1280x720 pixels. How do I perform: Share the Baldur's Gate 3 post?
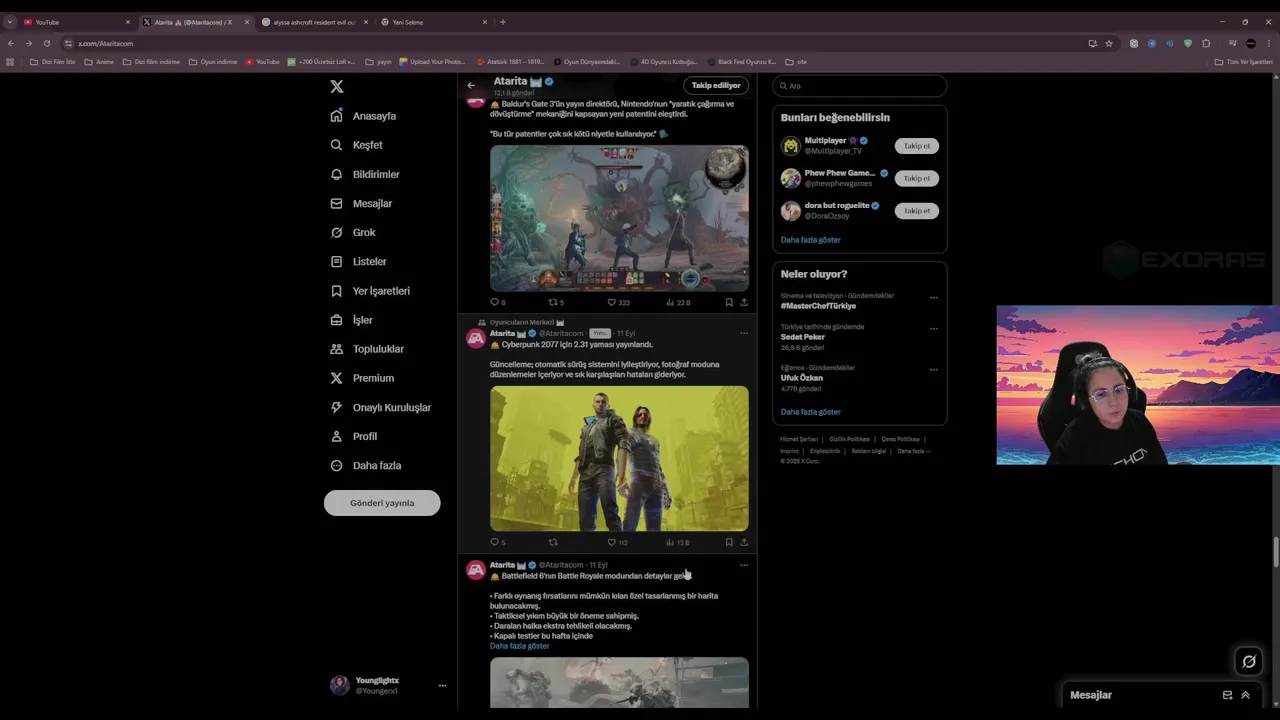point(744,302)
